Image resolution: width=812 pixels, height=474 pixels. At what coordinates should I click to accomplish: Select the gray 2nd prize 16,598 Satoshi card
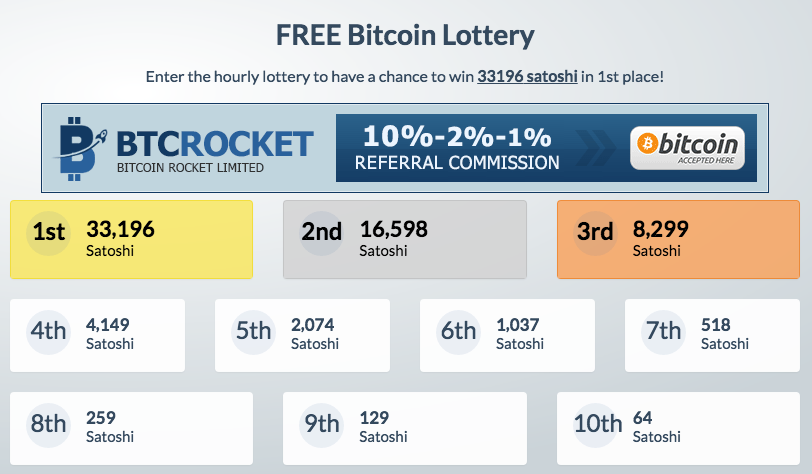pos(405,239)
